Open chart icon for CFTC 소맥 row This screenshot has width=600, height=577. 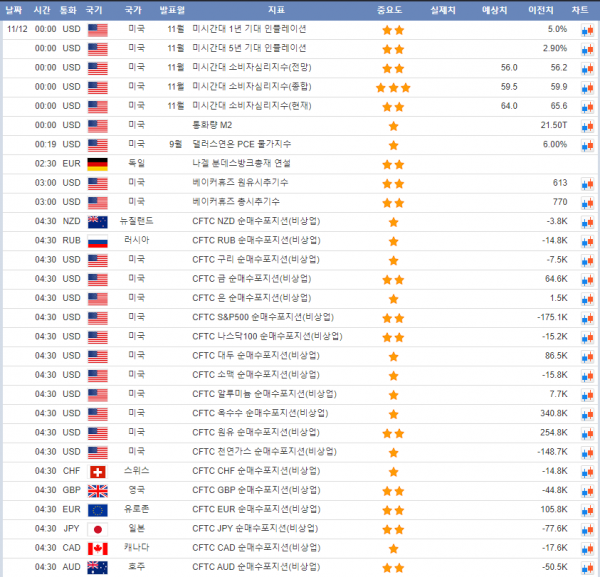587,376
